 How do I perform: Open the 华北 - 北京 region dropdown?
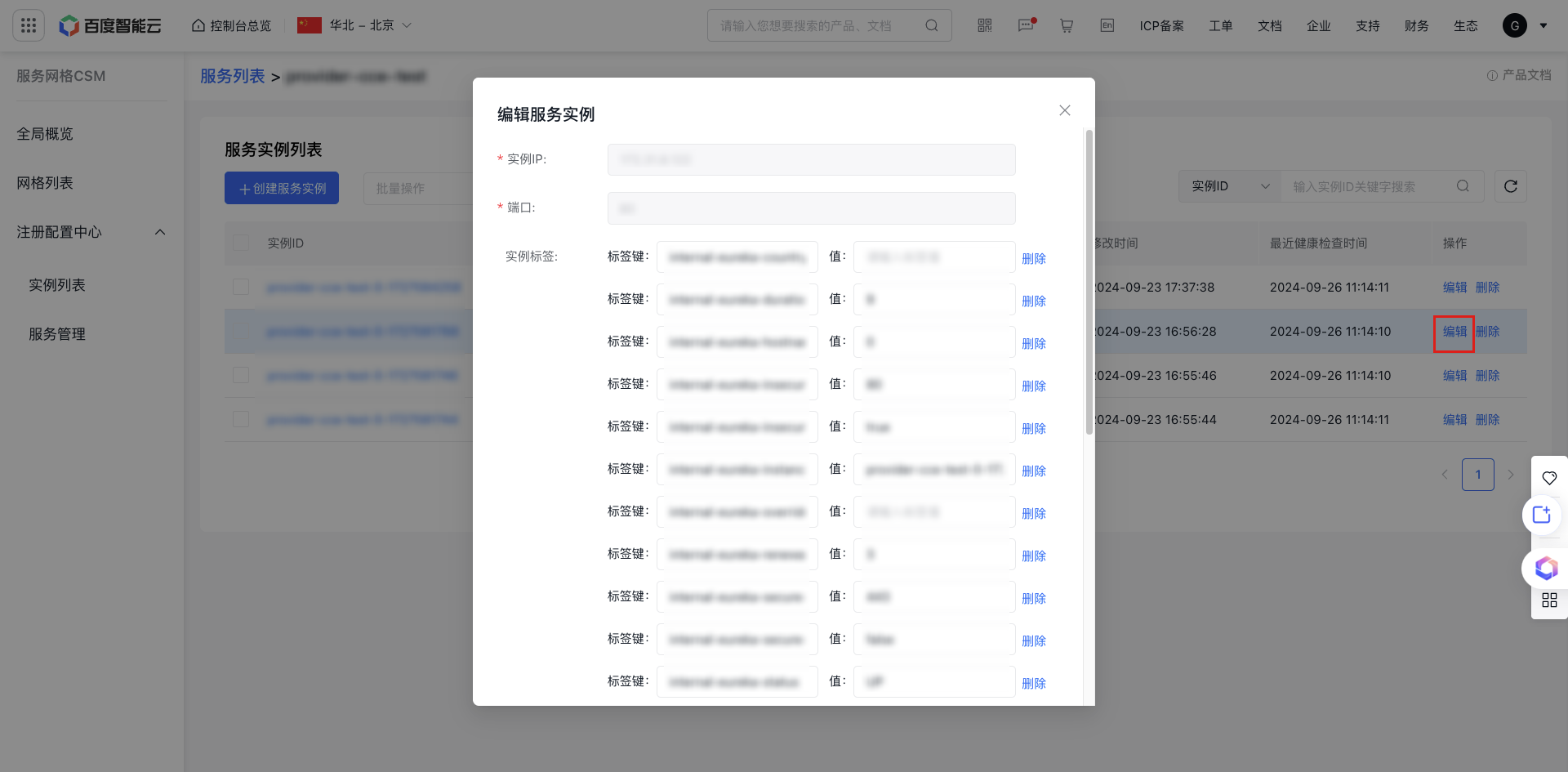(x=354, y=25)
